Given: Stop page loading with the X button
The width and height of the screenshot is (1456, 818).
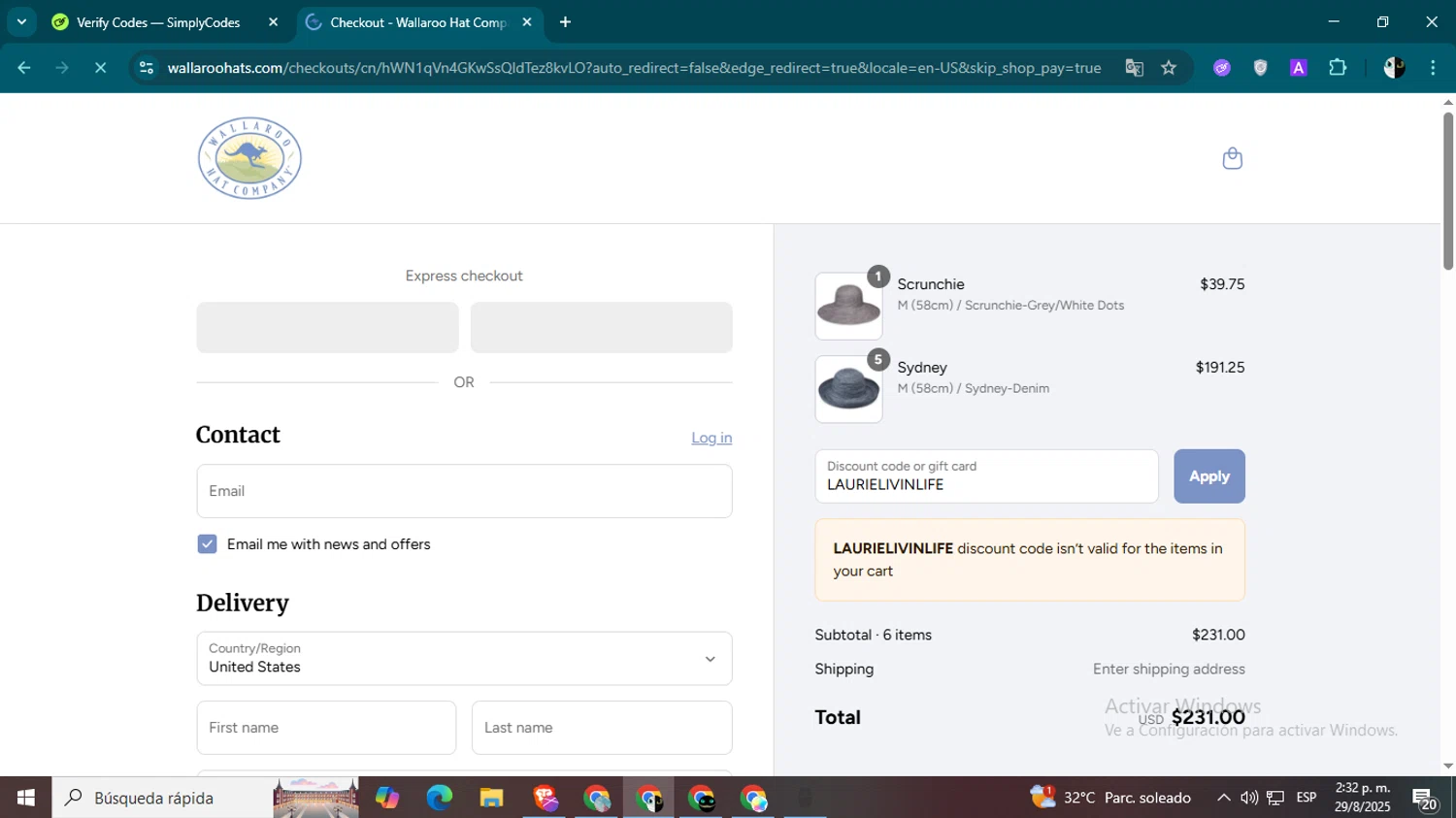Looking at the screenshot, I should click(x=100, y=68).
